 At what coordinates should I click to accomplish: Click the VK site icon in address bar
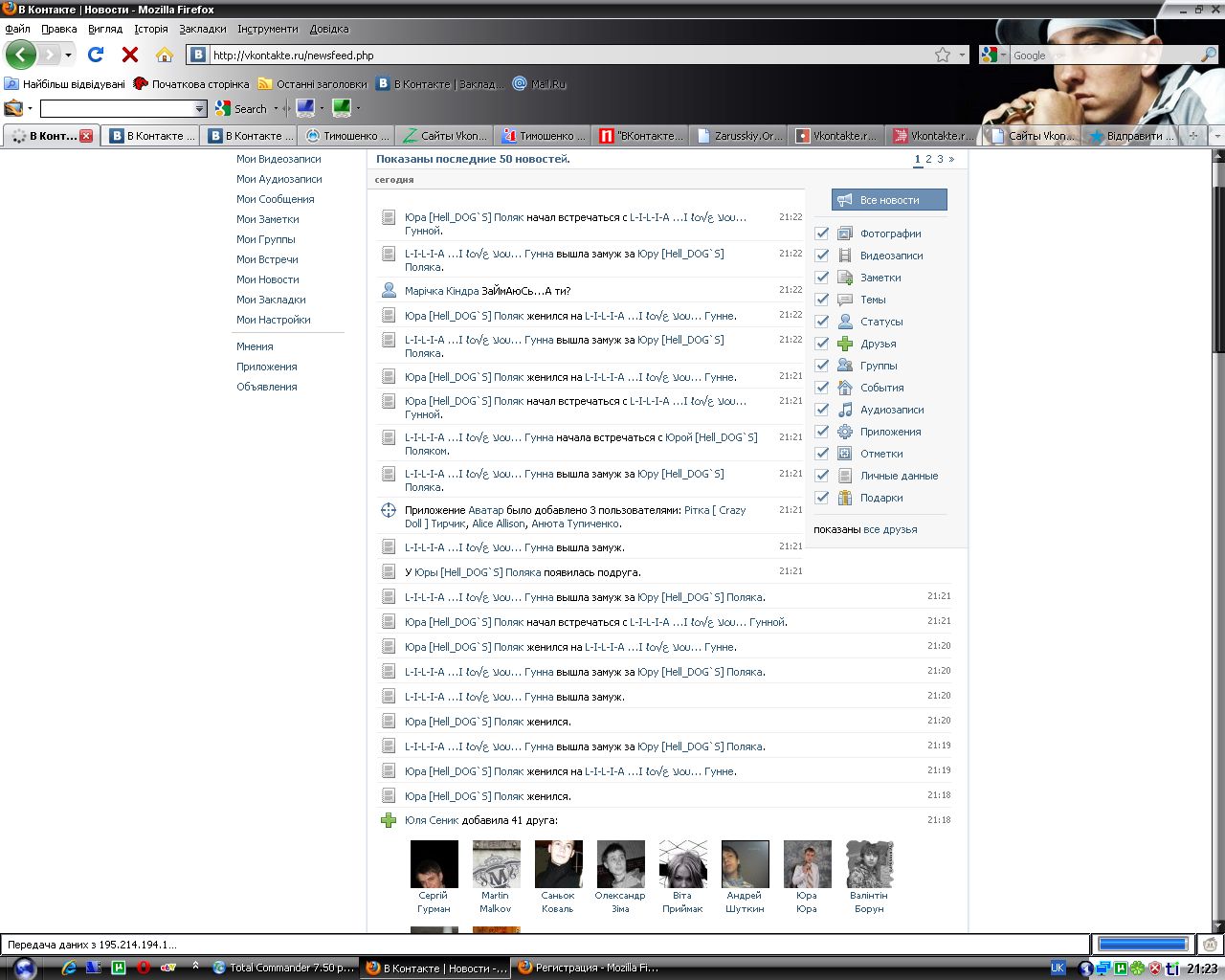pyautogui.click(x=198, y=55)
